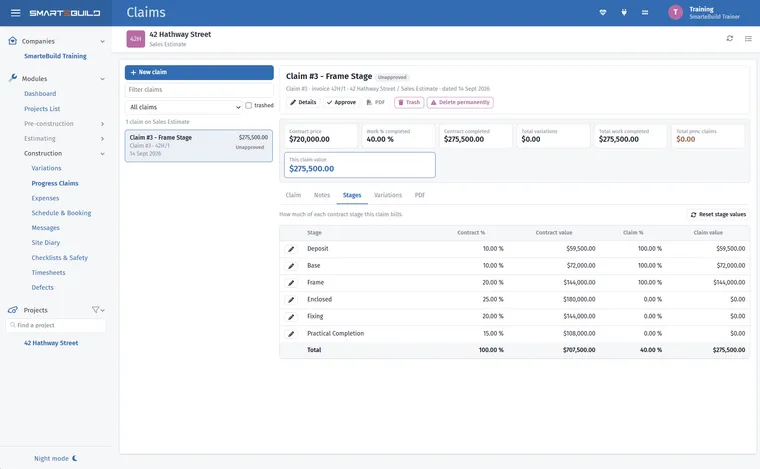Viewport: 760px width, 469px height.
Task: Open Progress Claims in the sidebar
Action: (x=55, y=183)
